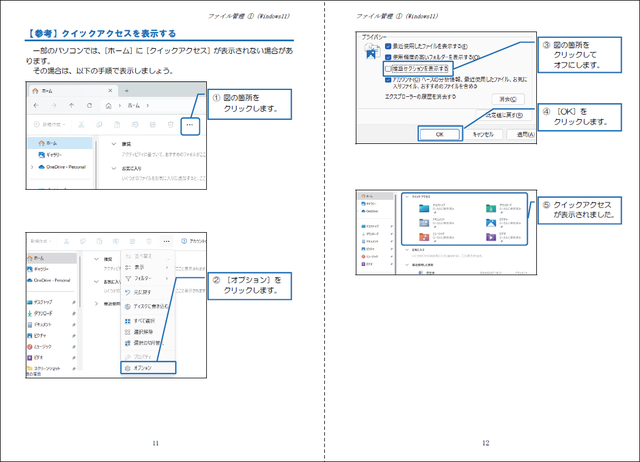
Task: Click the three-dot button in the step 2 toolbar
Action: [x=166, y=241]
